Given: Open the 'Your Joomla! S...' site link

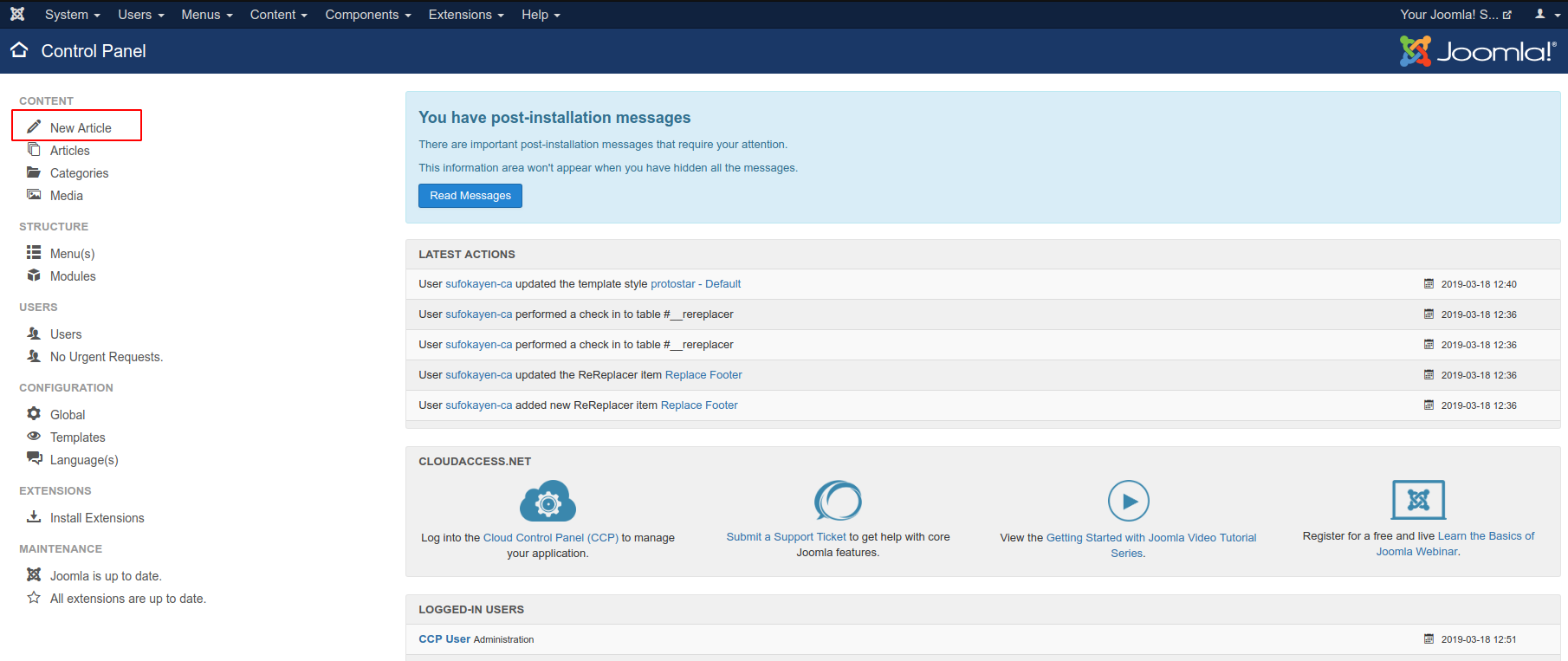Looking at the screenshot, I should click(x=1455, y=15).
